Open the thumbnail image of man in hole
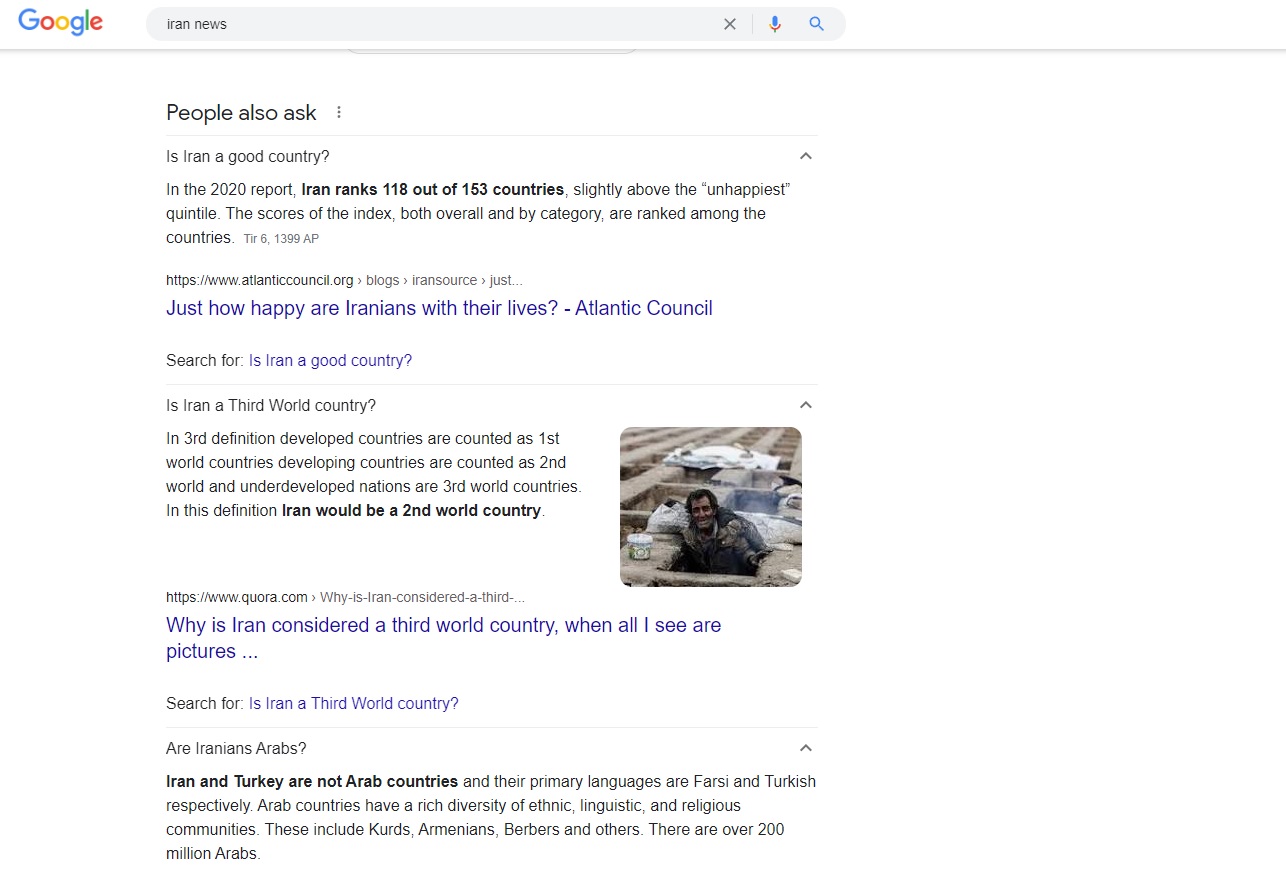The height and width of the screenshot is (873, 1286). coord(711,506)
